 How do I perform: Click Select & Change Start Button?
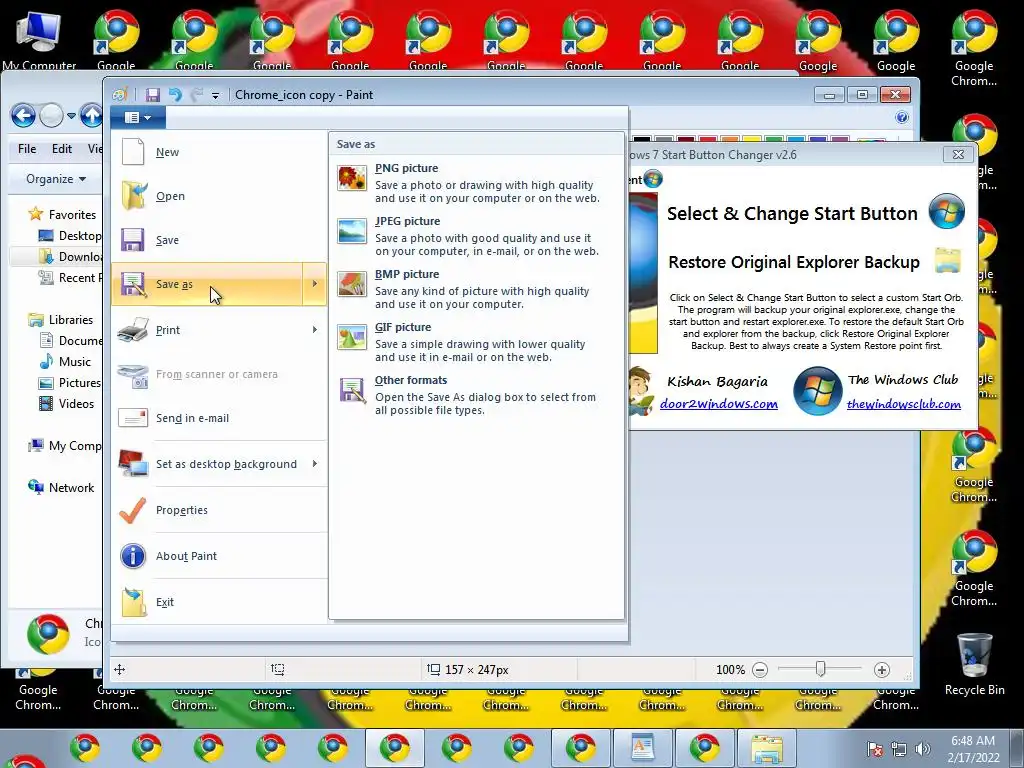coord(792,214)
